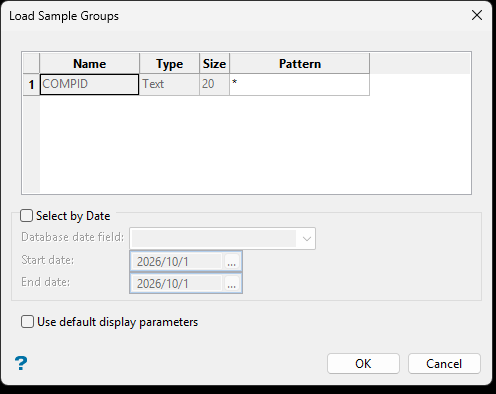This screenshot has width=496, height=394.
Task: Select the Pattern cell containing asterisk
Action: 299,84
